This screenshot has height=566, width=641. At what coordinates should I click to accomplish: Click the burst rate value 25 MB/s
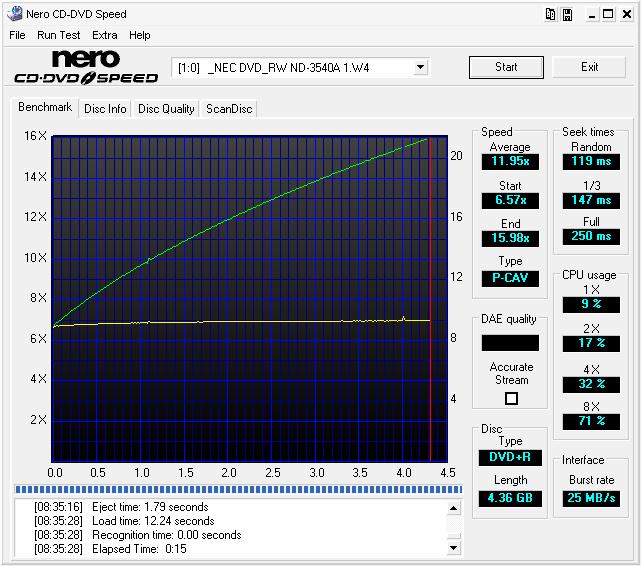click(591, 498)
